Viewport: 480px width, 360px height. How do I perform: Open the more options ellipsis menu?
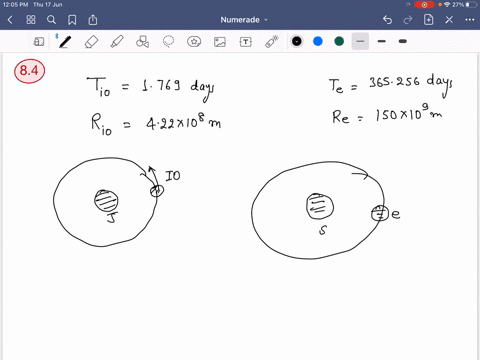[470, 20]
